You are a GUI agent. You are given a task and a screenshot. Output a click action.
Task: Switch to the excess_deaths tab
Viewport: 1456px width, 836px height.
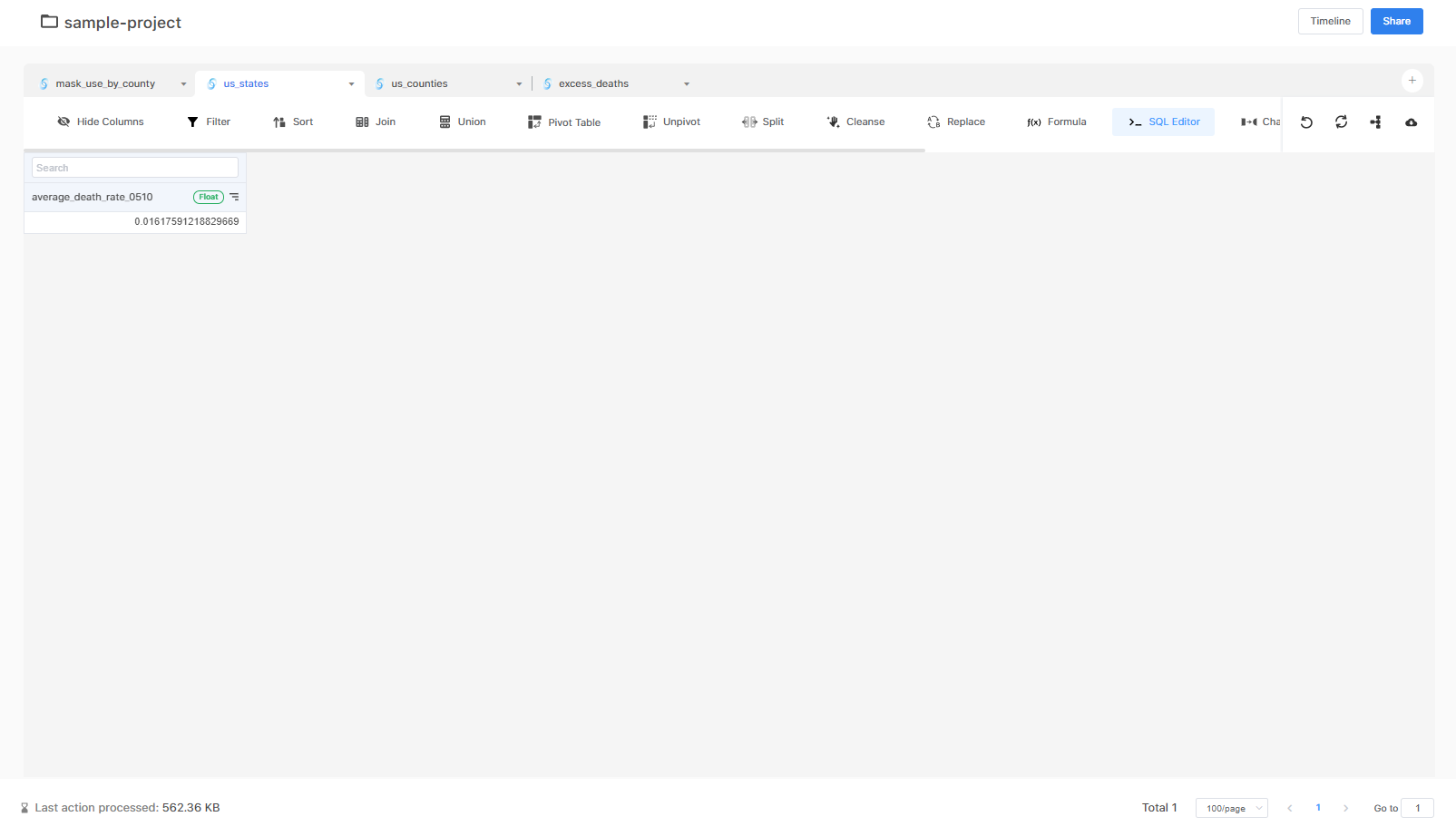pyautogui.click(x=593, y=83)
